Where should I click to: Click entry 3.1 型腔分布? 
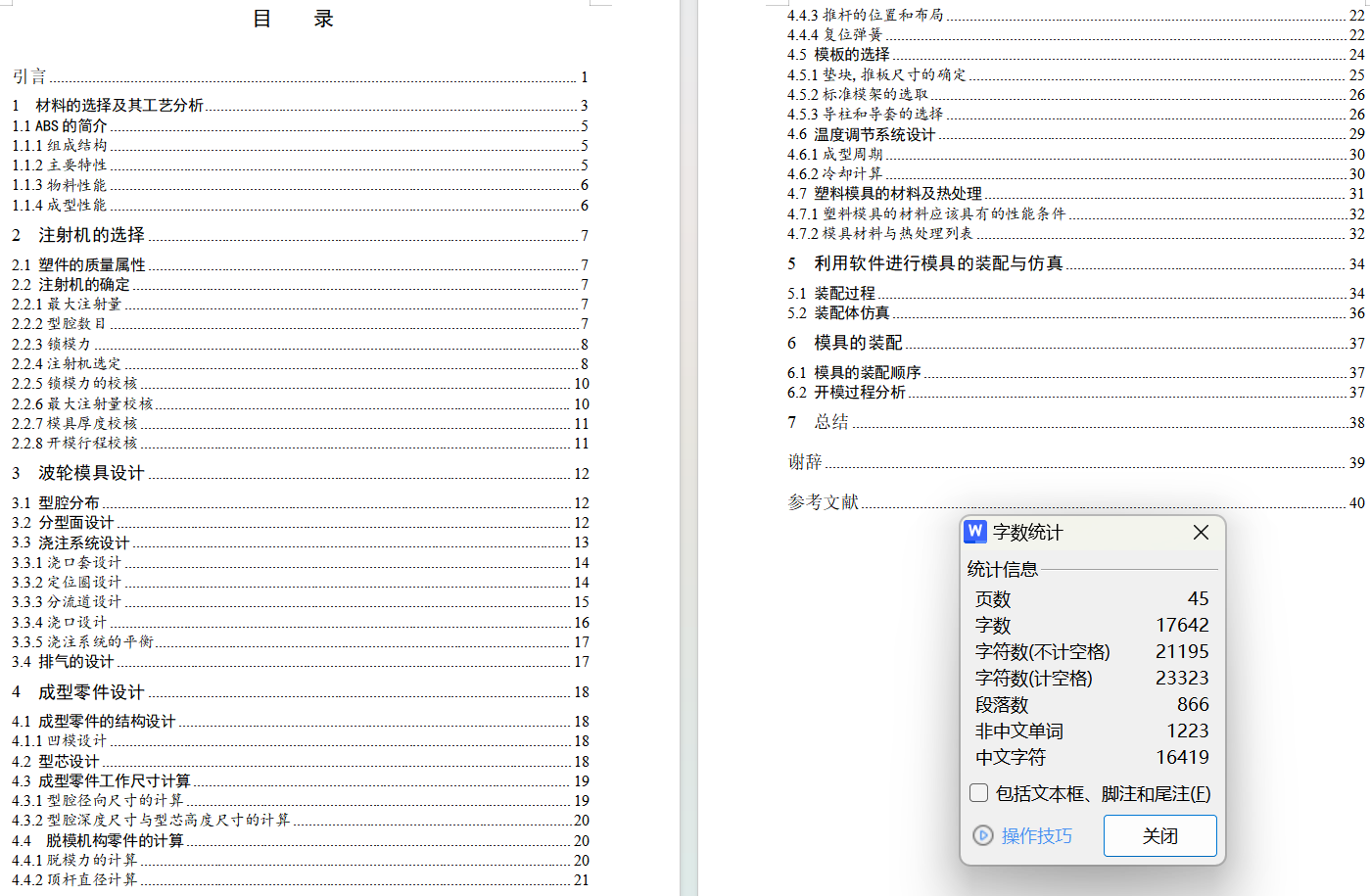tap(300, 502)
